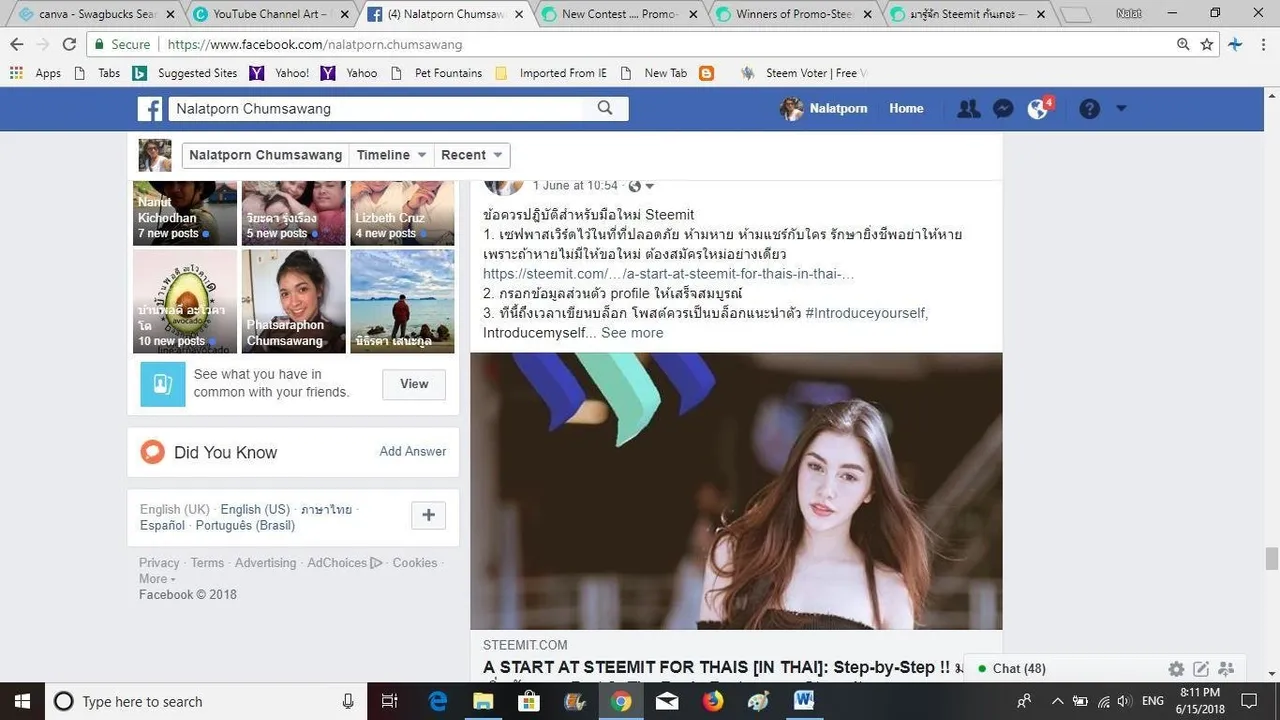Open the Steem Voter bookmark
Screen dimensions: 1280x720
[x=803, y=73]
